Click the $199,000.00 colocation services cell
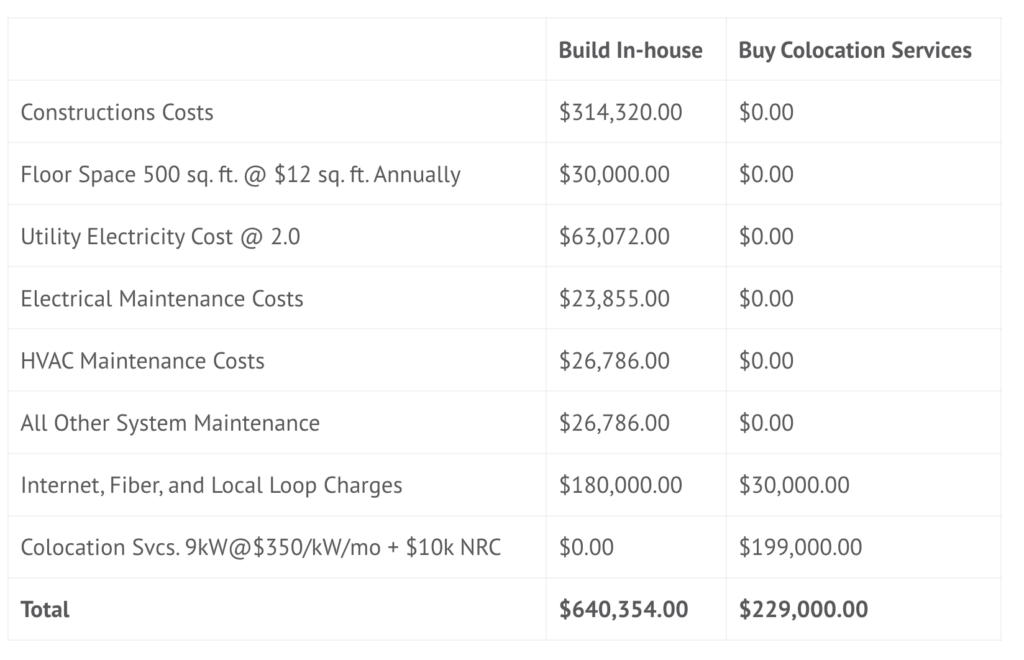 [x=800, y=547]
